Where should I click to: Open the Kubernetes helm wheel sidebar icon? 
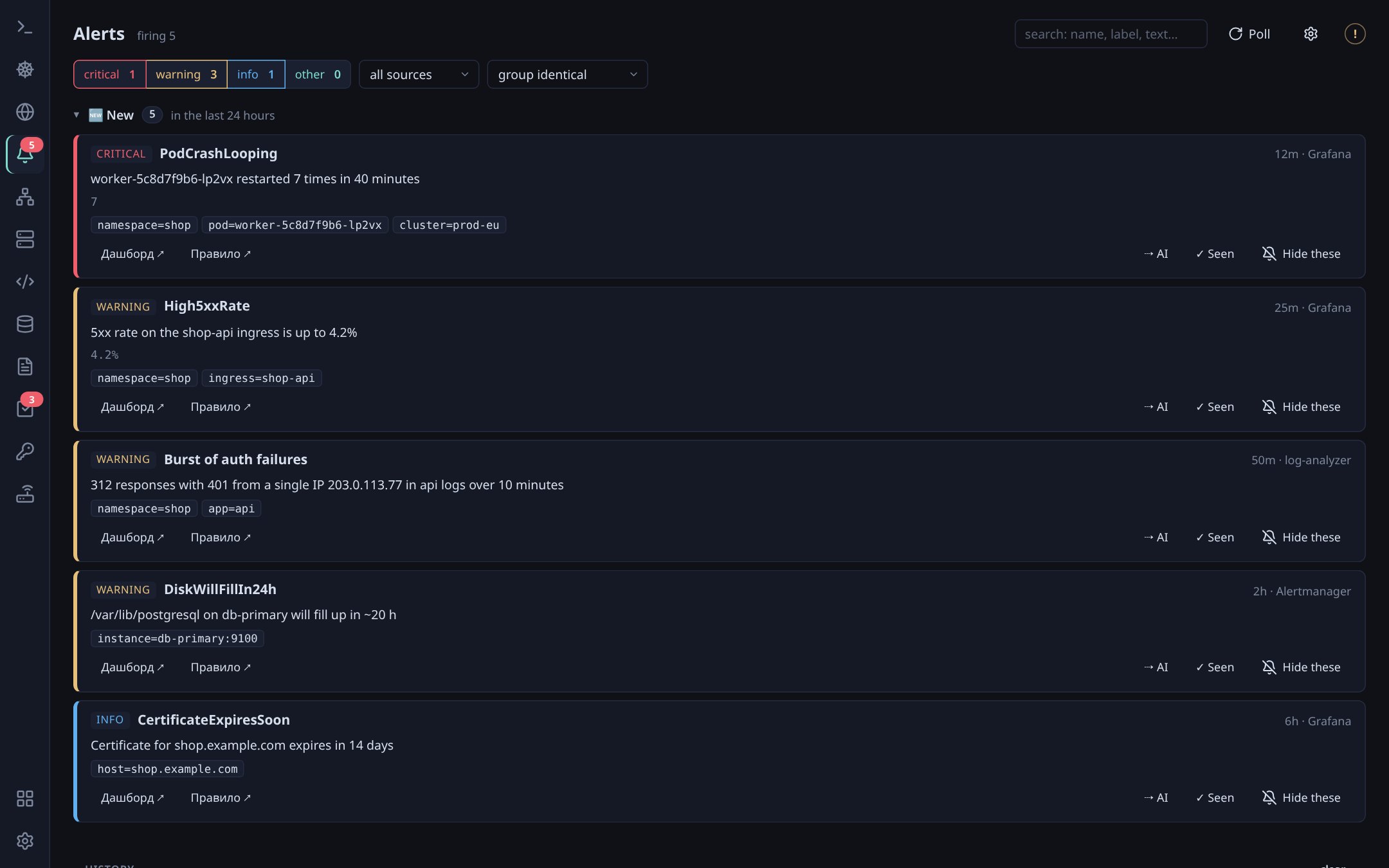pos(24,69)
